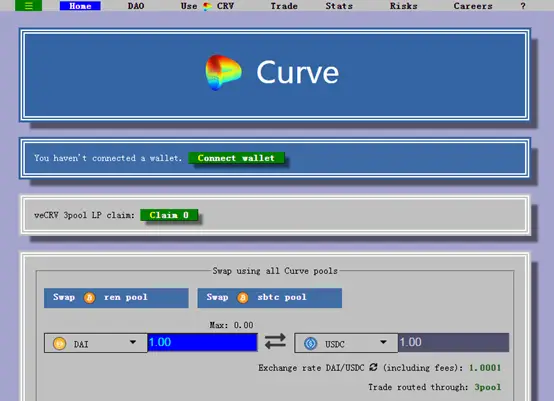Refresh the DAI/USDC exchange rate icon
554x401 pixels.
click(373, 367)
